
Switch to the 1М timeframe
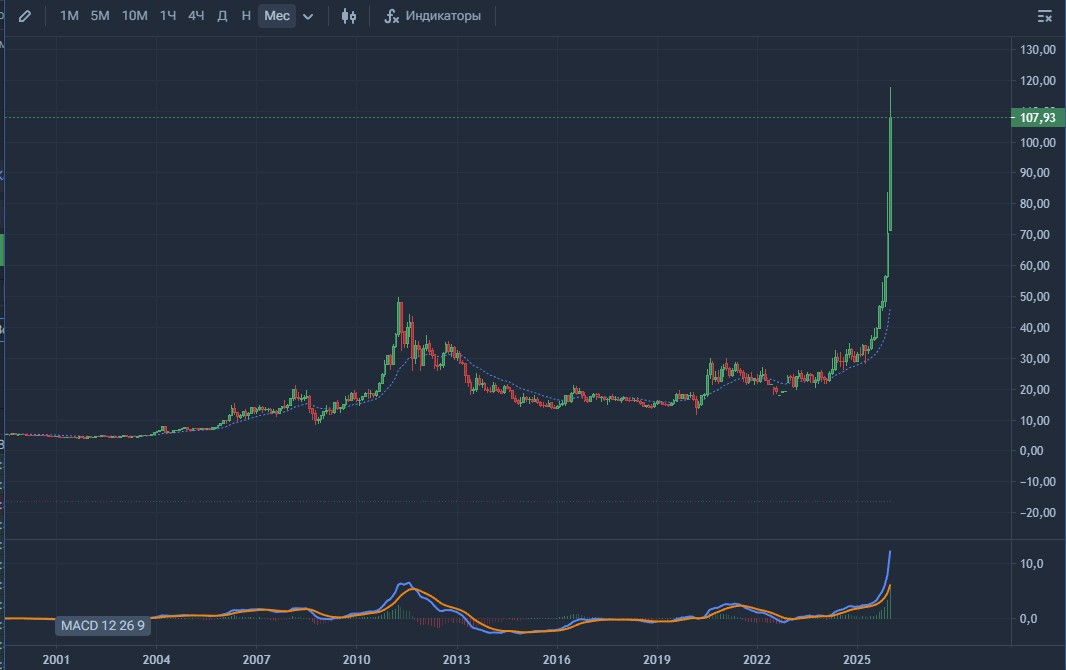click(69, 16)
